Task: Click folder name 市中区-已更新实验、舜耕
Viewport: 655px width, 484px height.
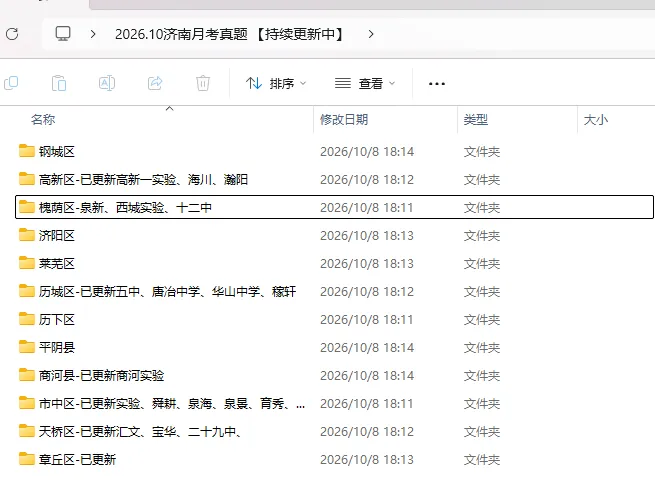Action: click(172, 403)
